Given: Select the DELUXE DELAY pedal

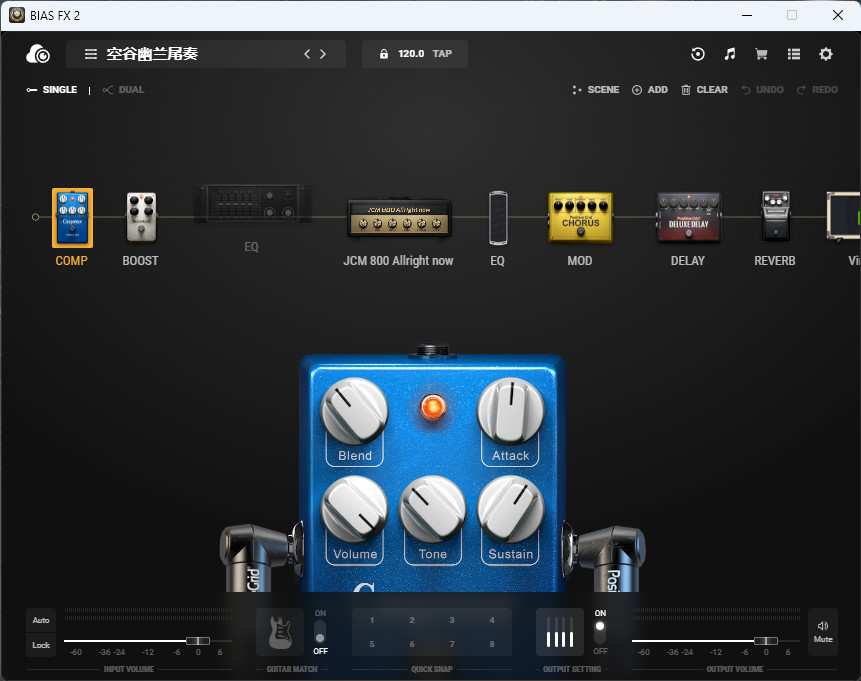Looking at the screenshot, I should coord(689,217).
